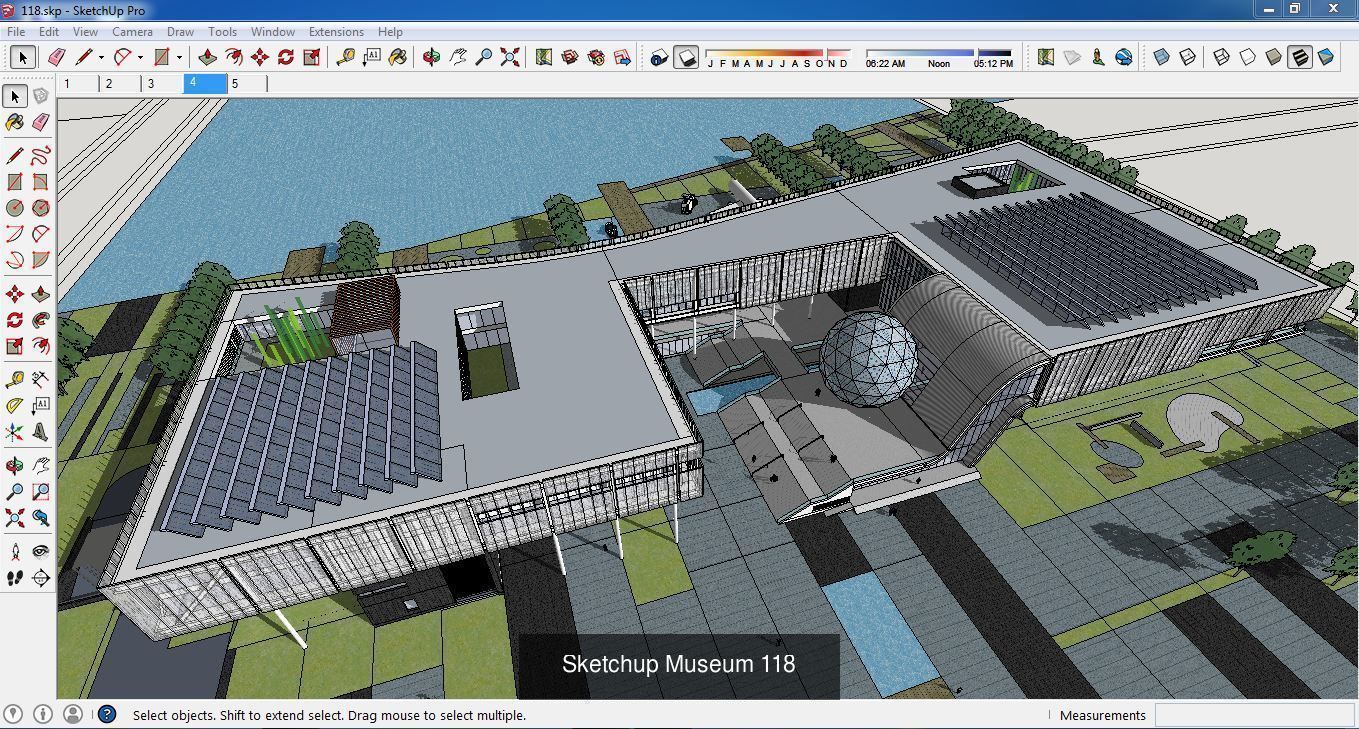This screenshot has width=1359, height=729.
Task: Open 3D Warehouse
Action: pos(570,57)
